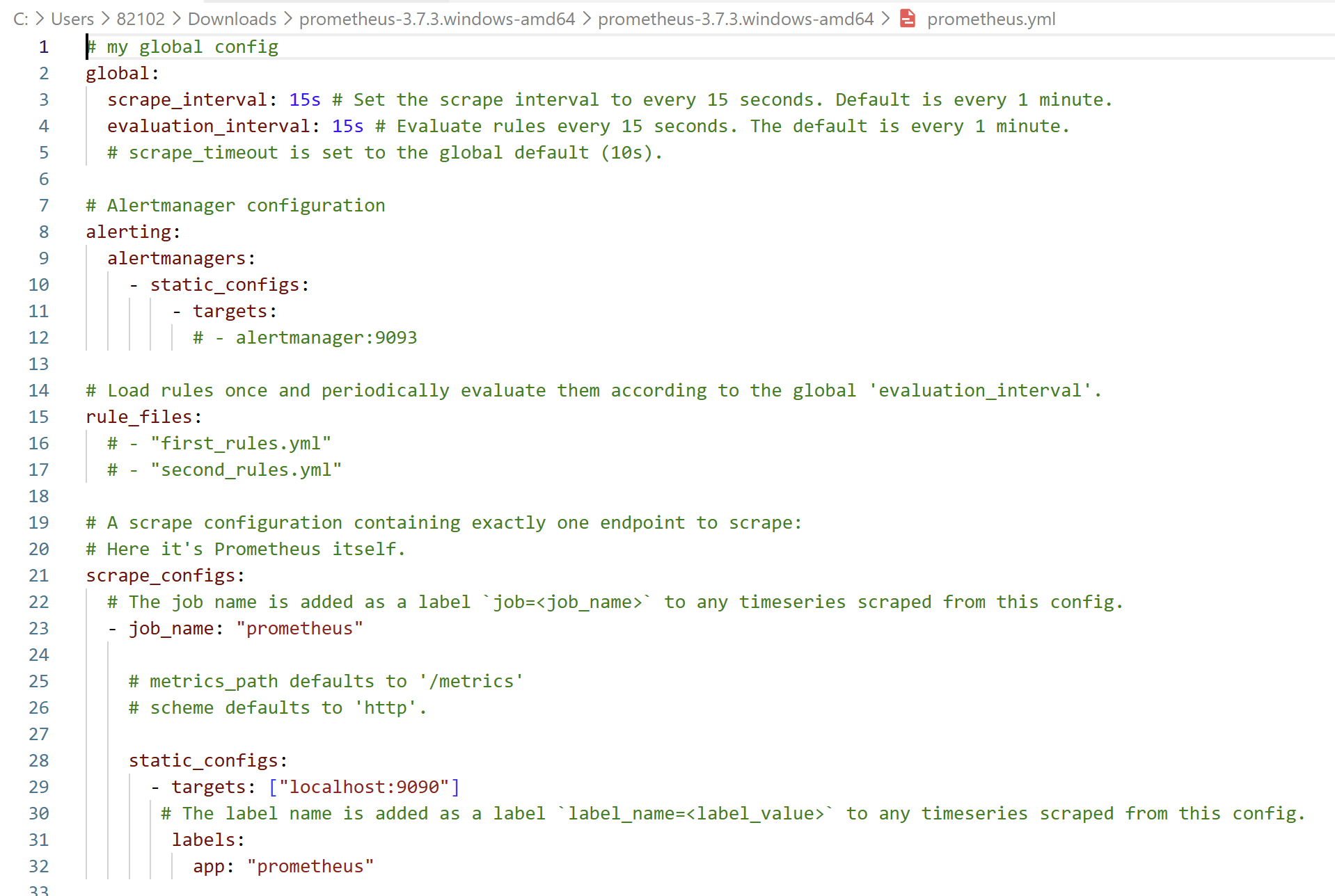This screenshot has width=1335, height=896.
Task: Click the 'job_name' key
Action: point(171,628)
